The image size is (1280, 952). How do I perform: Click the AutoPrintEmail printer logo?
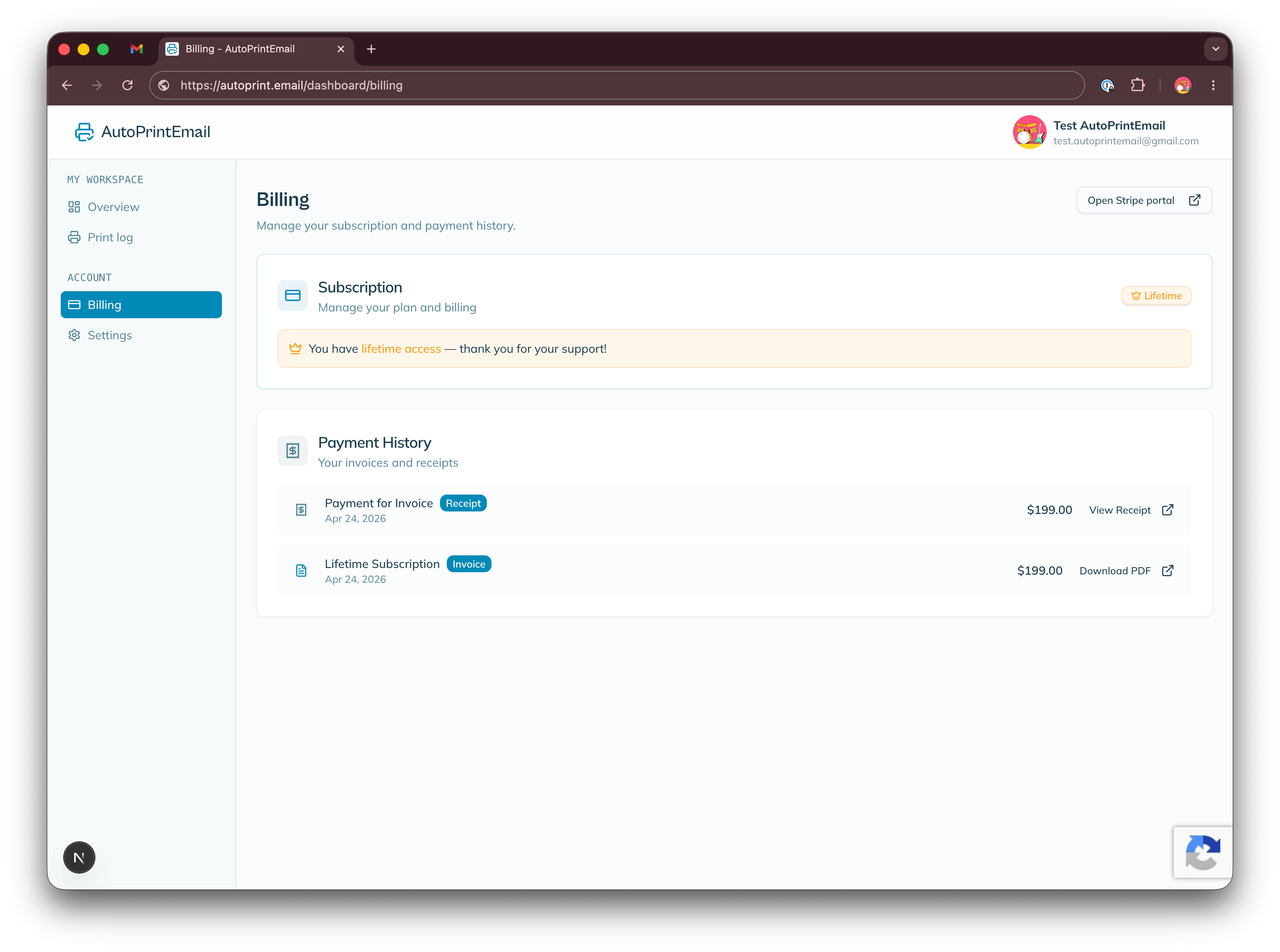[x=84, y=132]
